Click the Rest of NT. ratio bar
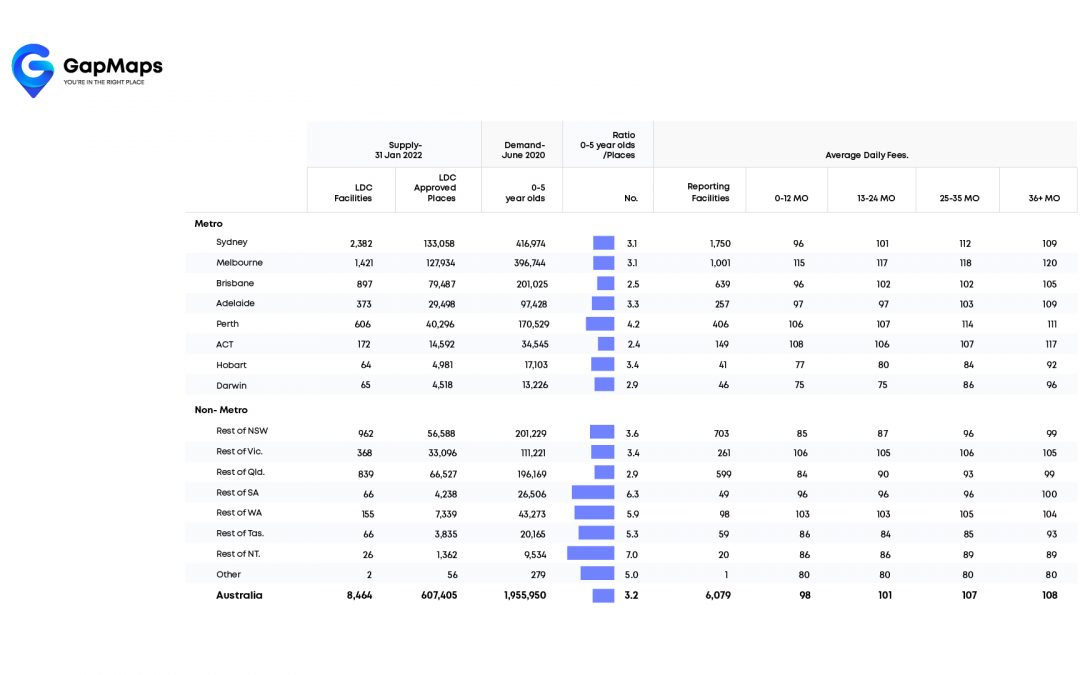Viewport: 1080px width, 675px height. click(x=590, y=553)
